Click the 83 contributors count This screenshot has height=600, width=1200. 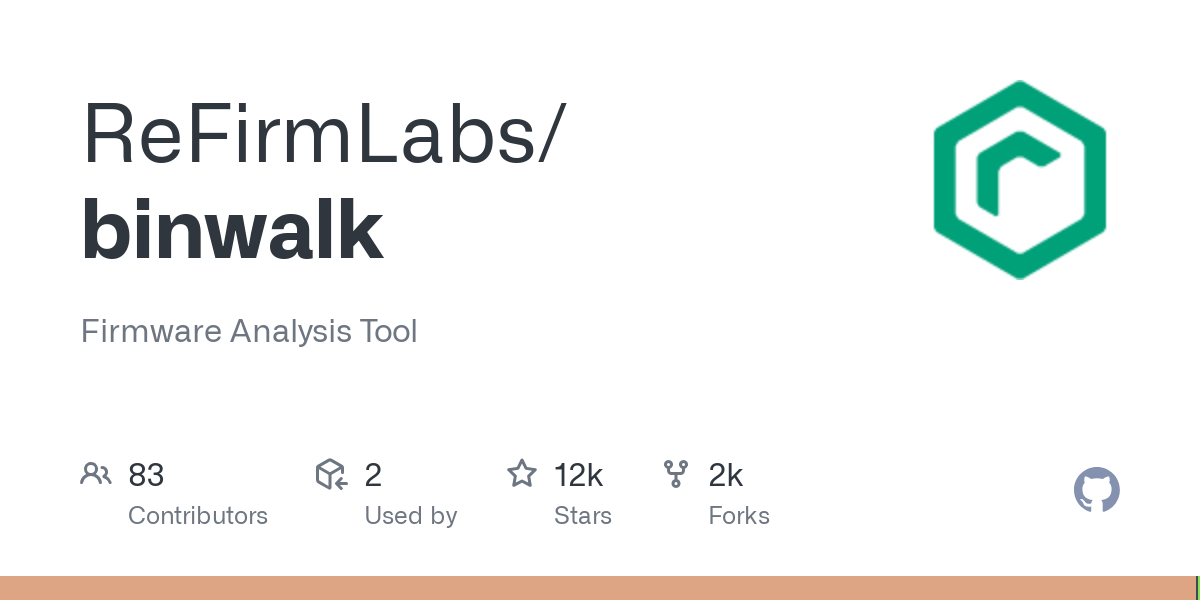(146, 475)
